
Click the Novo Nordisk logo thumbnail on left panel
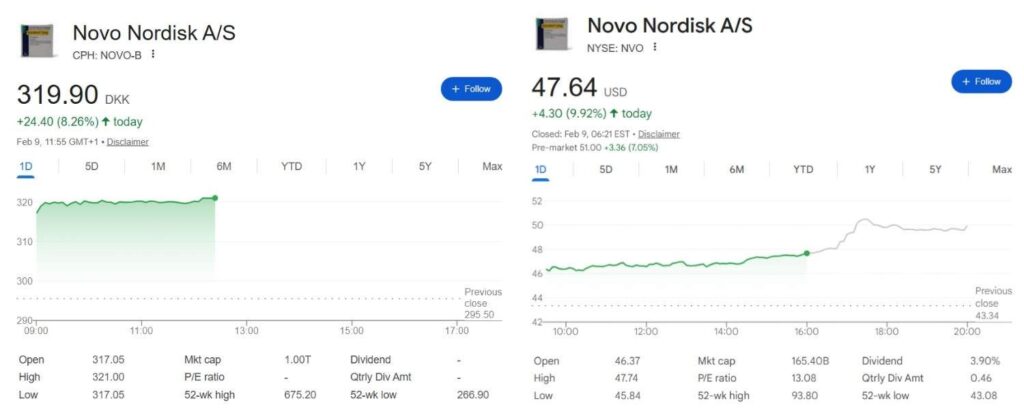coord(39,41)
